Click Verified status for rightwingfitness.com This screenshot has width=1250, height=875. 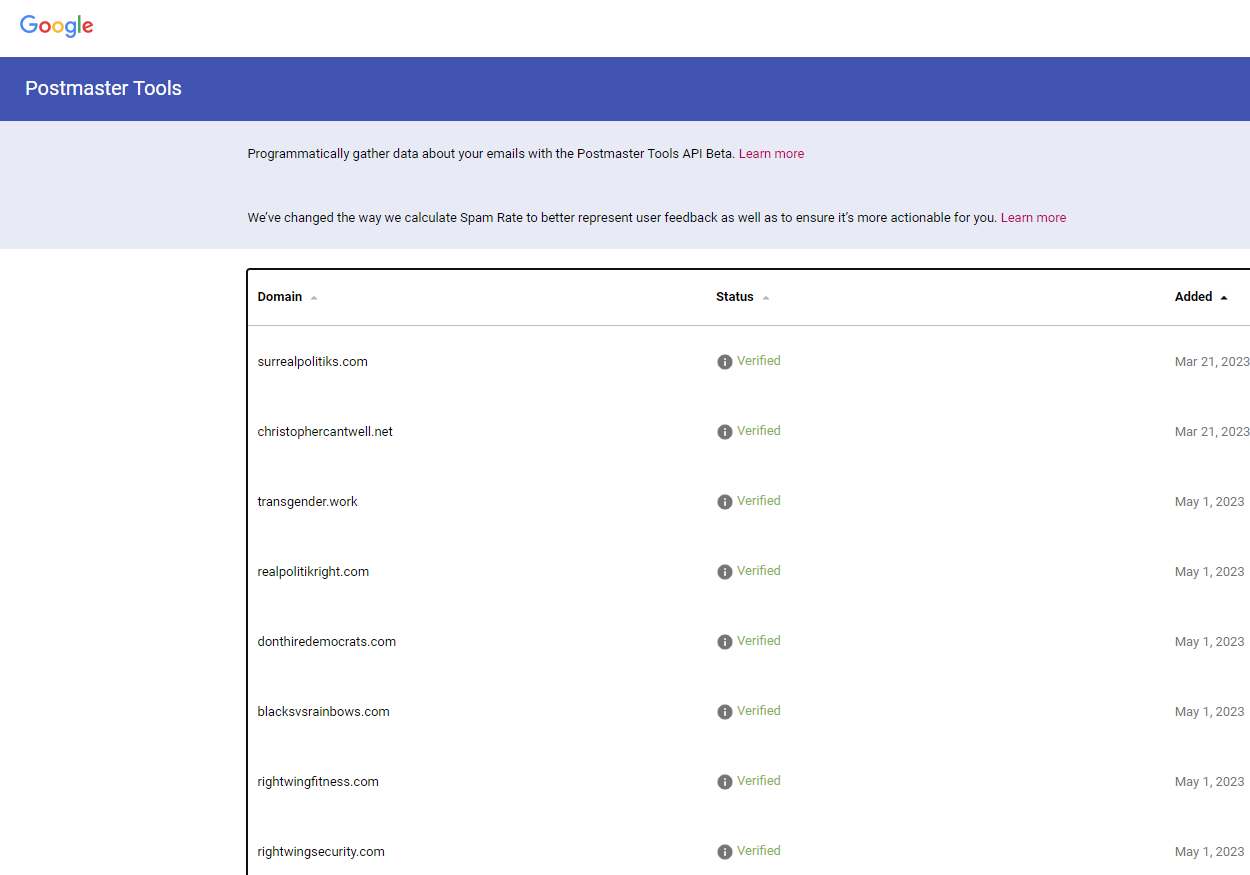coord(759,781)
